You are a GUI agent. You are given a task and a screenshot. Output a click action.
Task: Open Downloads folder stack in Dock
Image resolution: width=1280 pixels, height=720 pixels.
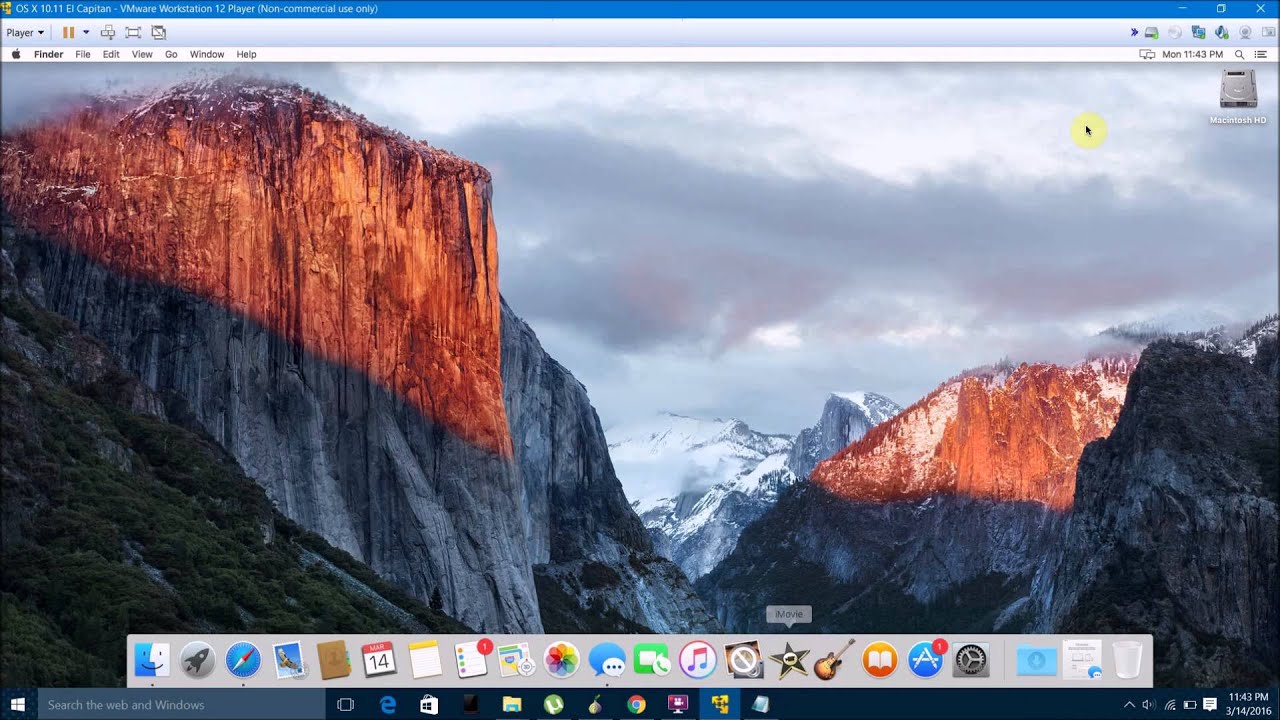pyautogui.click(x=1036, y=660)
